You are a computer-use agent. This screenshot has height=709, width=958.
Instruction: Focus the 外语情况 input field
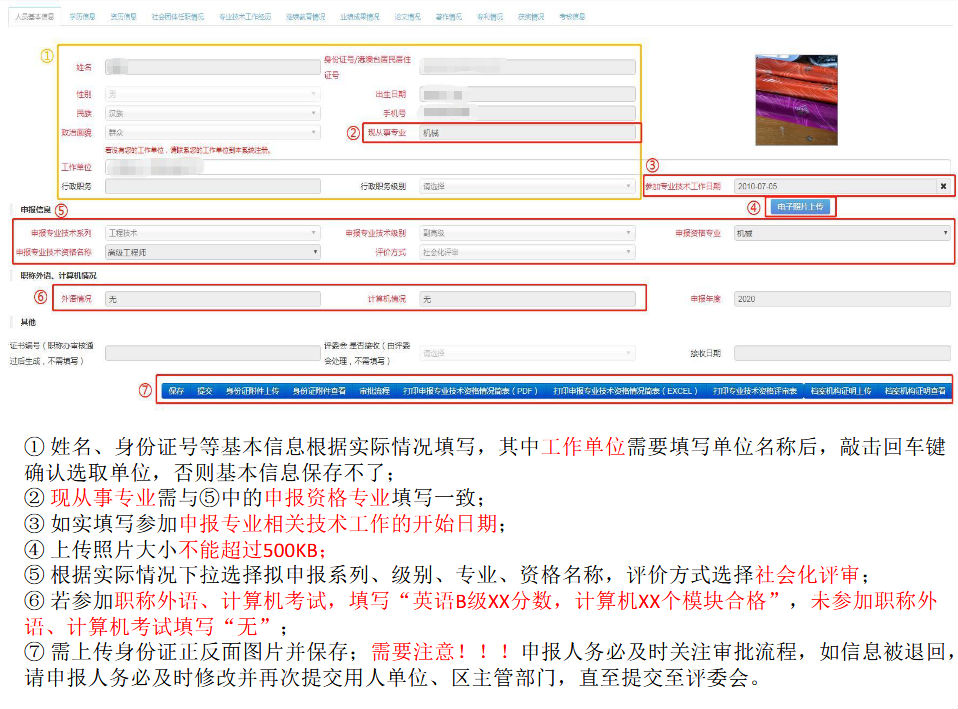coord(213,299)
